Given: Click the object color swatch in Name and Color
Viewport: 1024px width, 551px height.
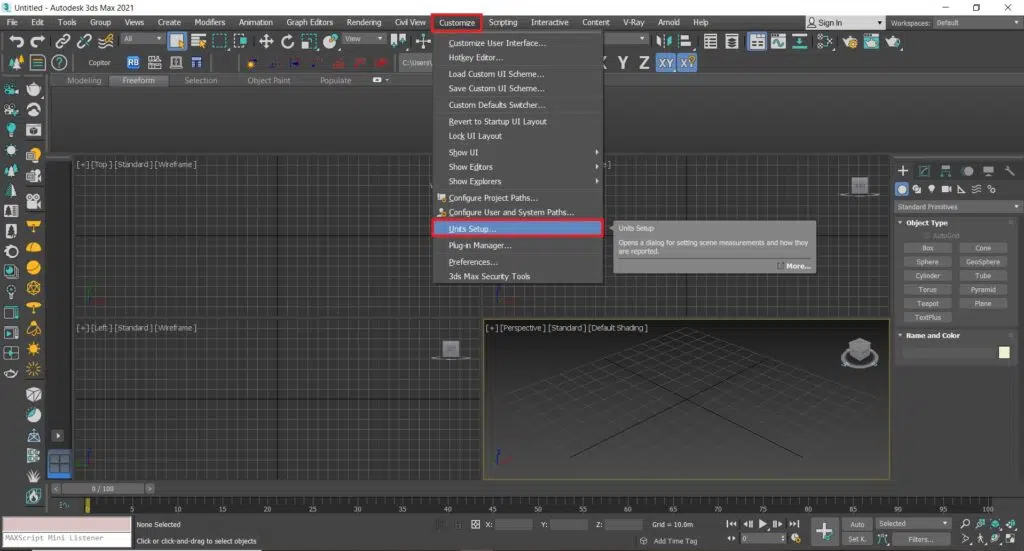Looking at the screenshot, I should tap(1003, 352).
